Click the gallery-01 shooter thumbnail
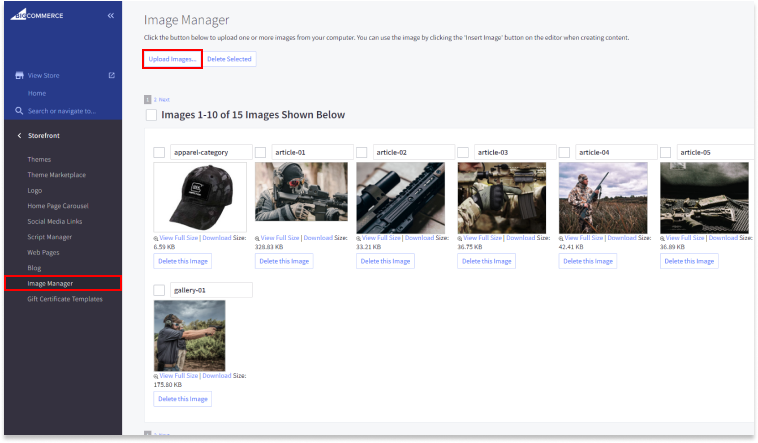 pos(190,336)
